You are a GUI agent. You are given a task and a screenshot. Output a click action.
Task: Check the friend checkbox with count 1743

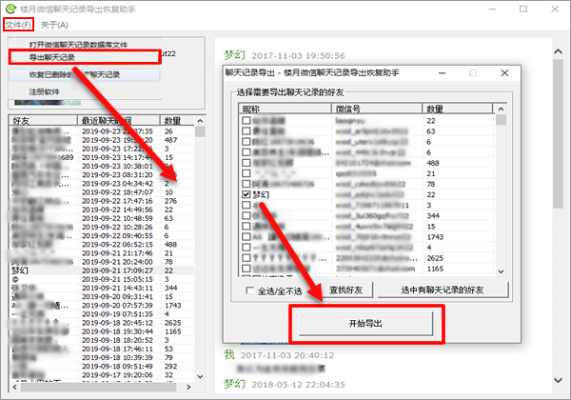tap(246, 237)
